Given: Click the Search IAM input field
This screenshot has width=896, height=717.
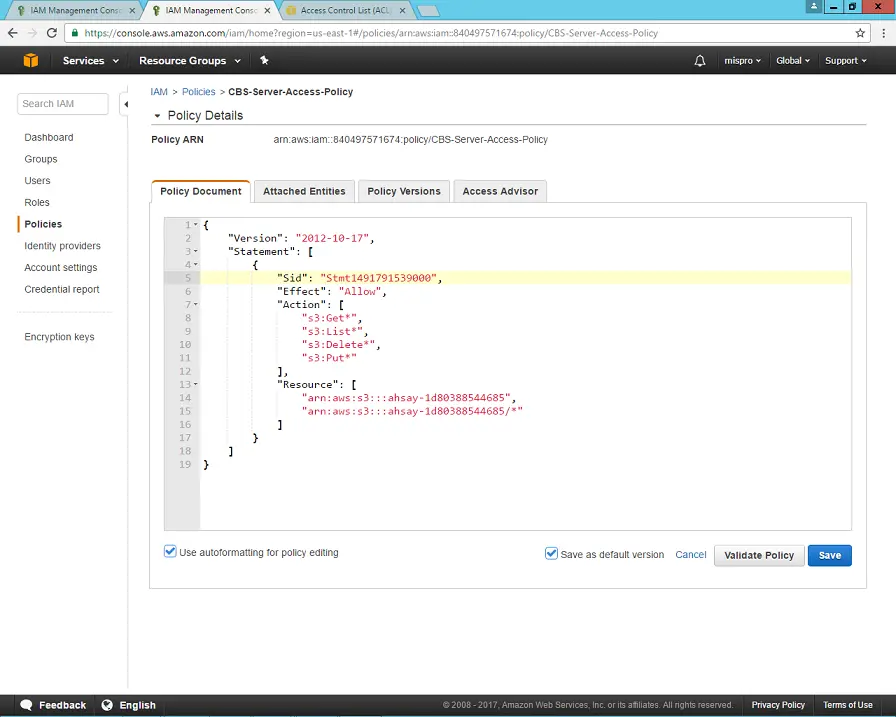Looking at the screenshot, I should click(x=62, y=103).
